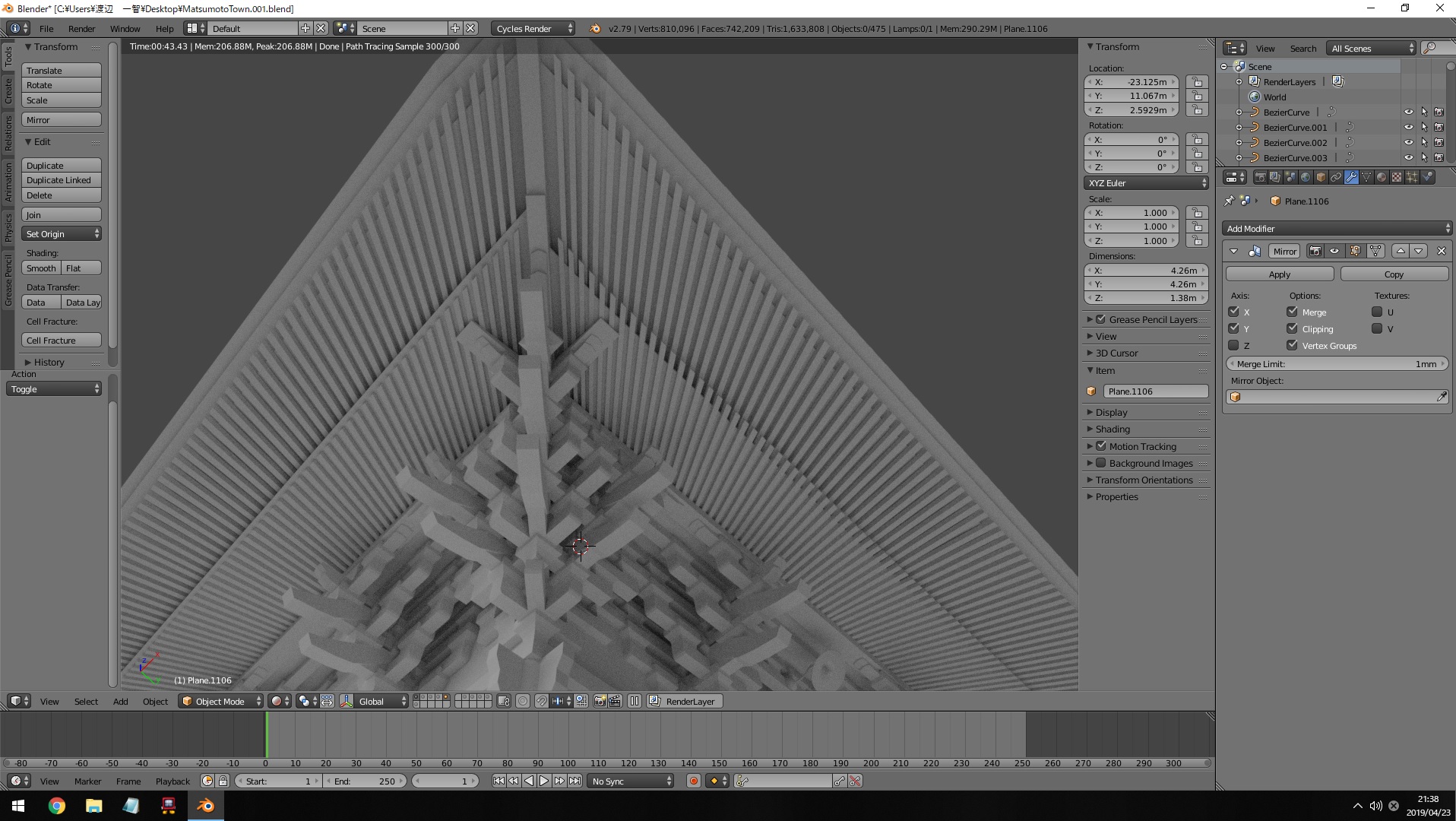Disable the Mirror modifier's X axis checkbox
The width and height of the screenshot is (1456, 821).
pos(1233,312)
